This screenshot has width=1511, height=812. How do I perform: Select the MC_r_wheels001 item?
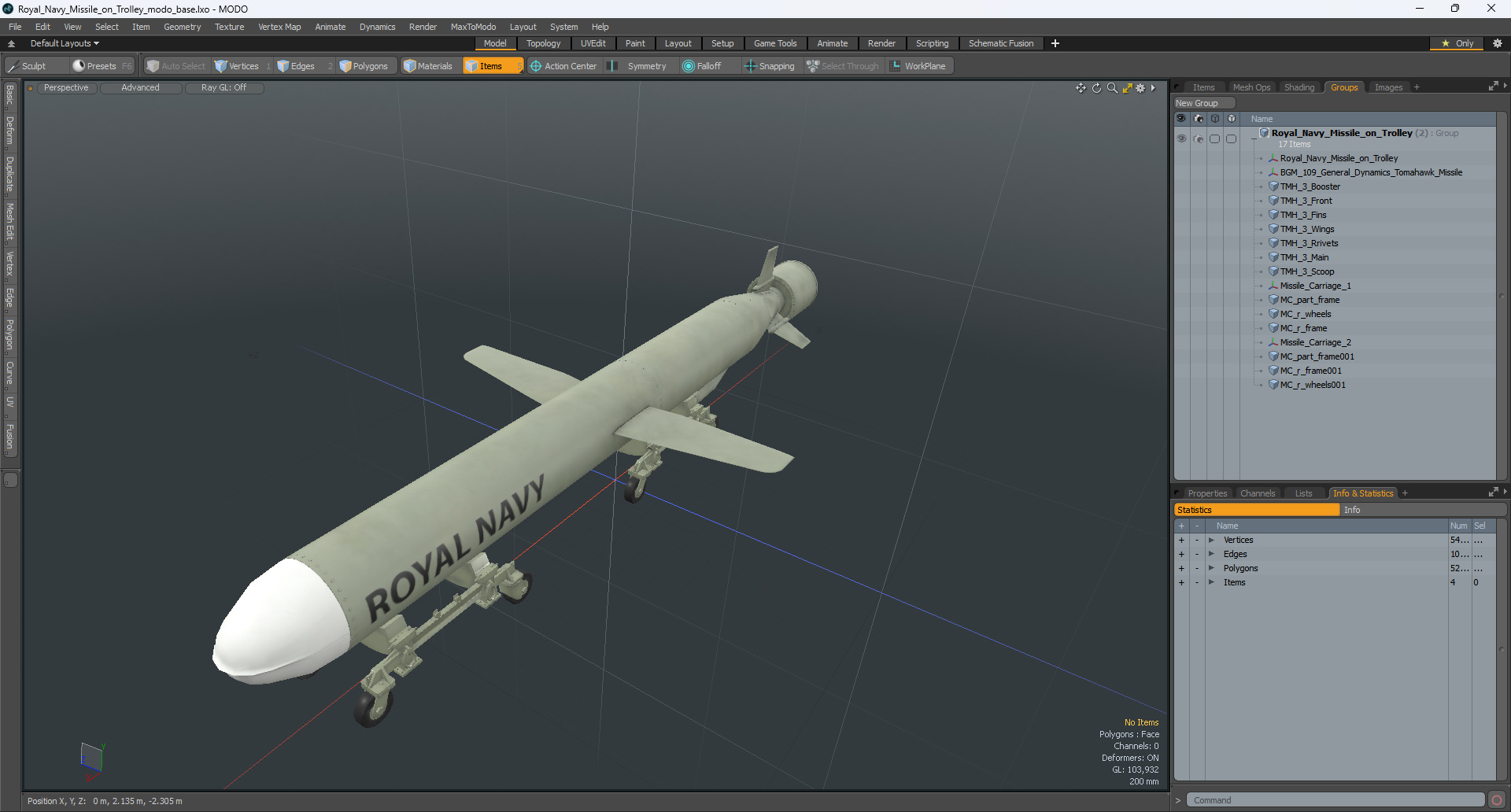coord(1313,385)
